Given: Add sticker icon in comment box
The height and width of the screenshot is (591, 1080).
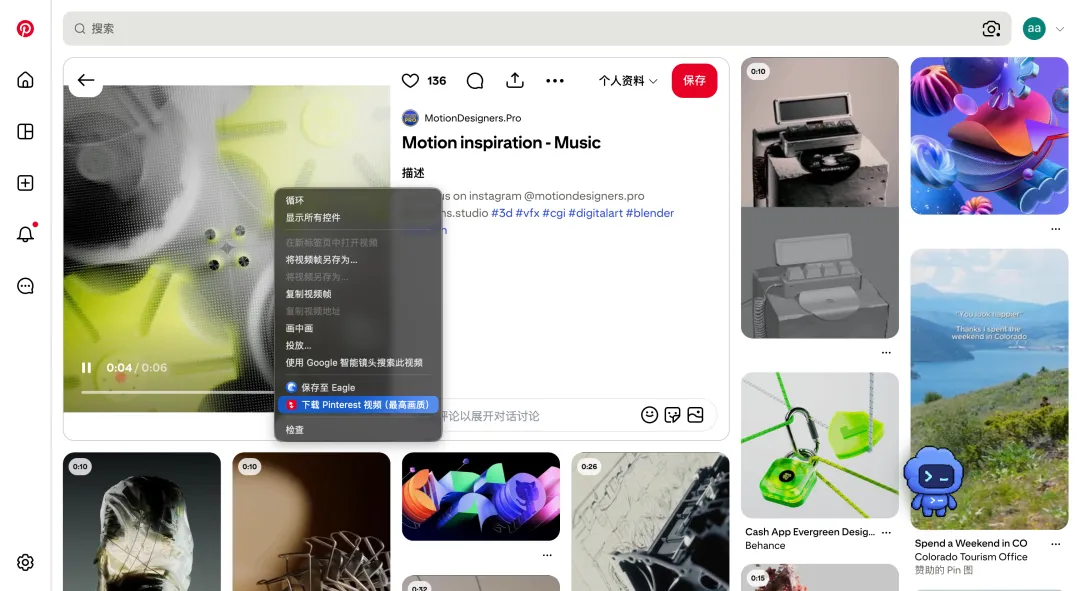Looking at the screenshot, I should pyautogui.click(x=672, y=415).
